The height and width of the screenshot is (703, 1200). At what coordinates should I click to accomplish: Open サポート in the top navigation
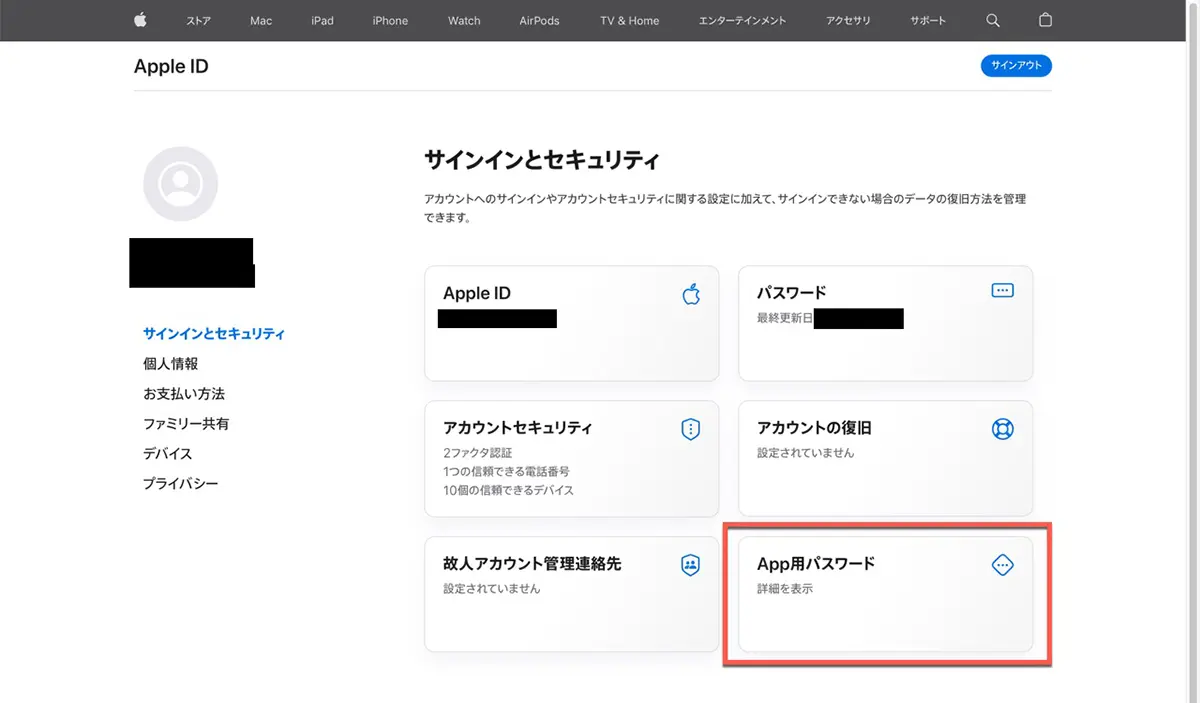[928, 21]
